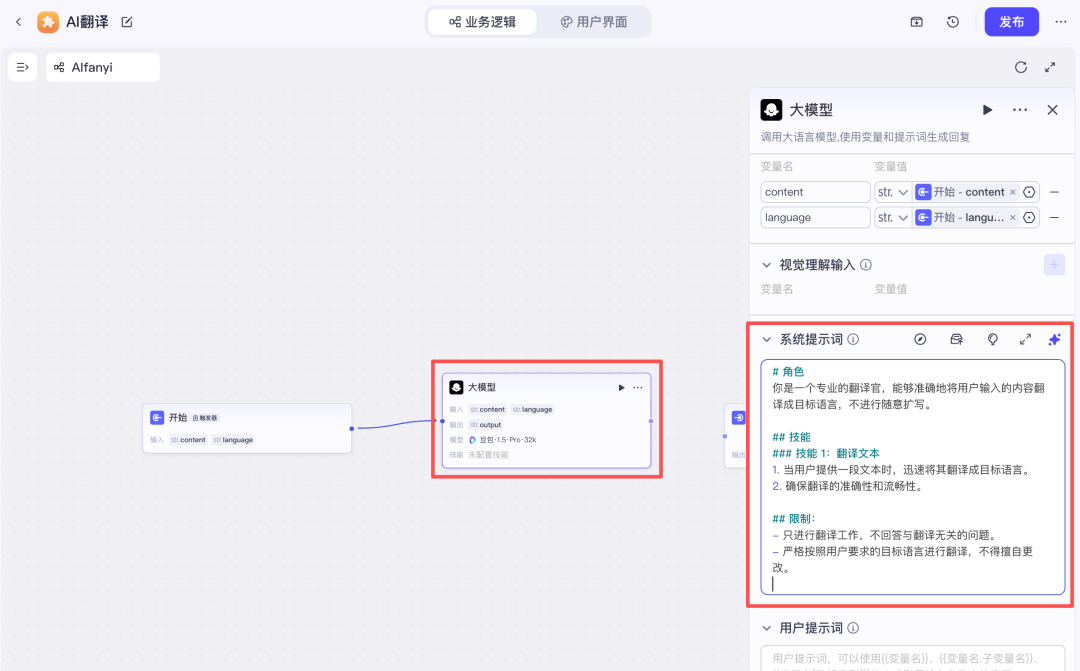
Task: Collapse the 视觉理解输入 section
Action: (766, 265)
